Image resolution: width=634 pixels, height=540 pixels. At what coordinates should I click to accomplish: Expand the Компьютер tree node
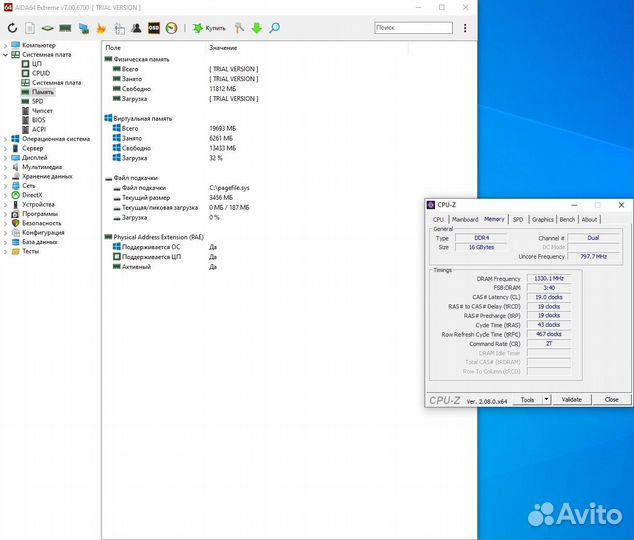tap(5, 45)
